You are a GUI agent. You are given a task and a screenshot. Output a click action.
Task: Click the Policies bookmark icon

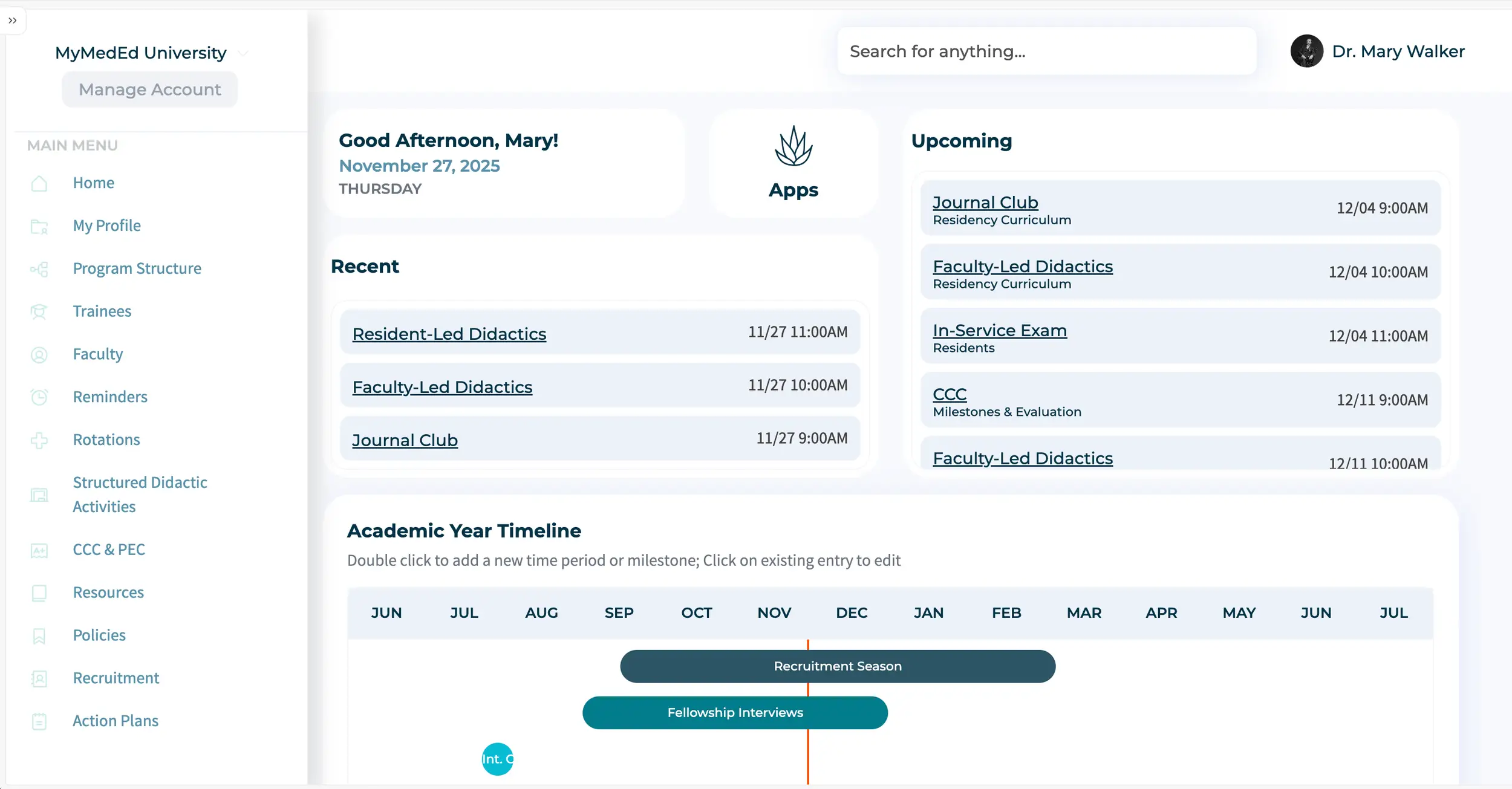click(39, 636)
